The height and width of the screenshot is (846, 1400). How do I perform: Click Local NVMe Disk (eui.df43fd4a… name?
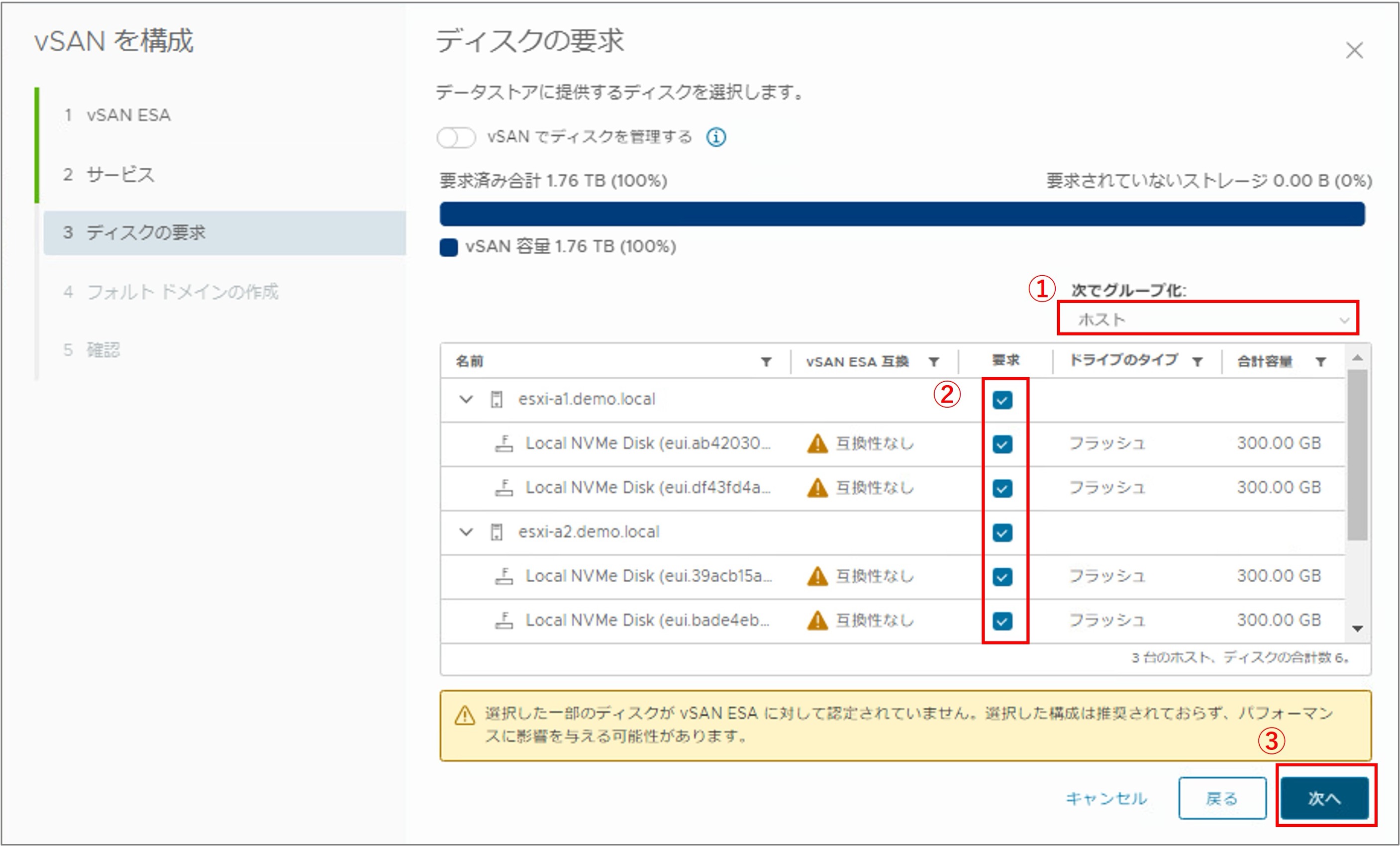point(648,488)
